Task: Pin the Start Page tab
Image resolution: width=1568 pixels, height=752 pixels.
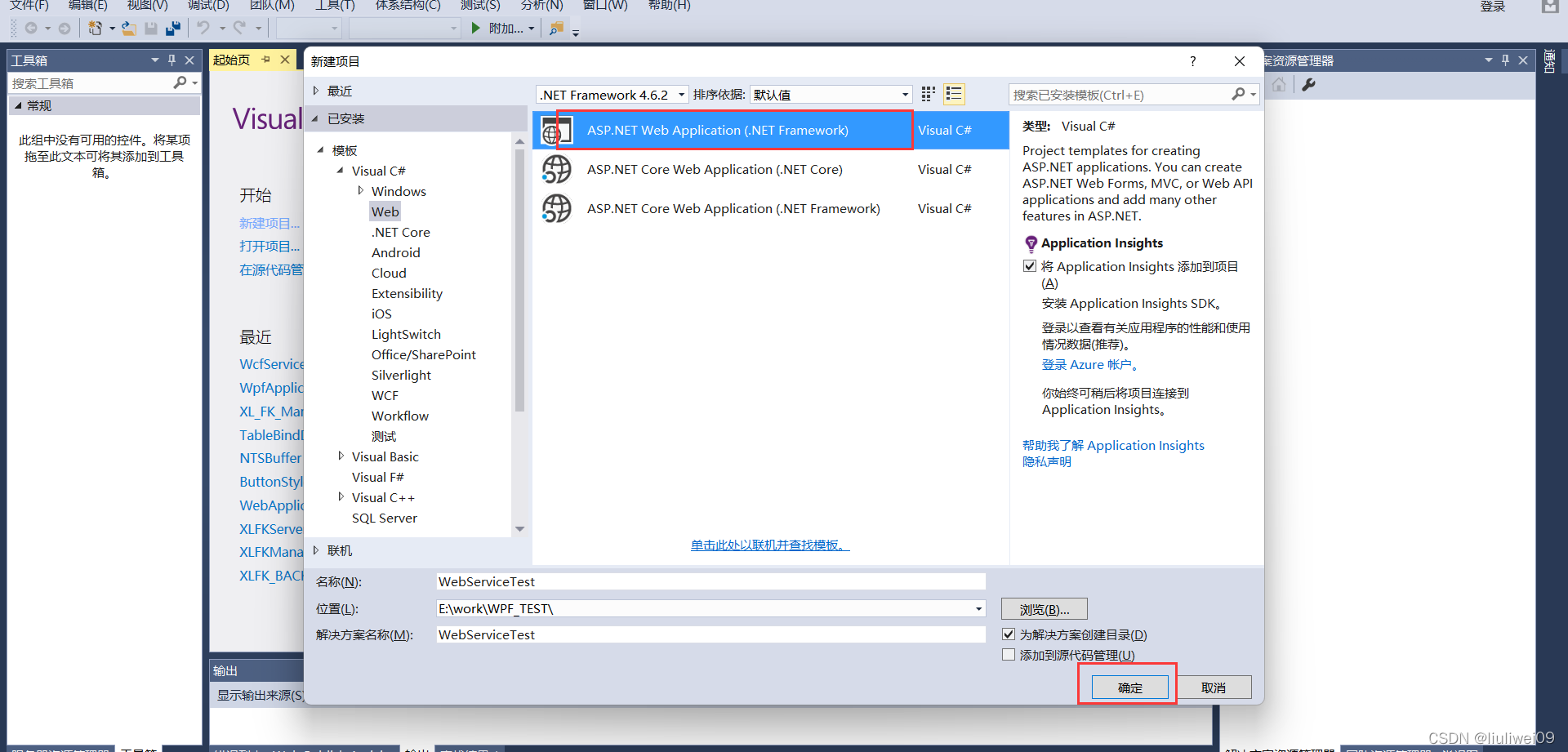Action: pos(265,60)
